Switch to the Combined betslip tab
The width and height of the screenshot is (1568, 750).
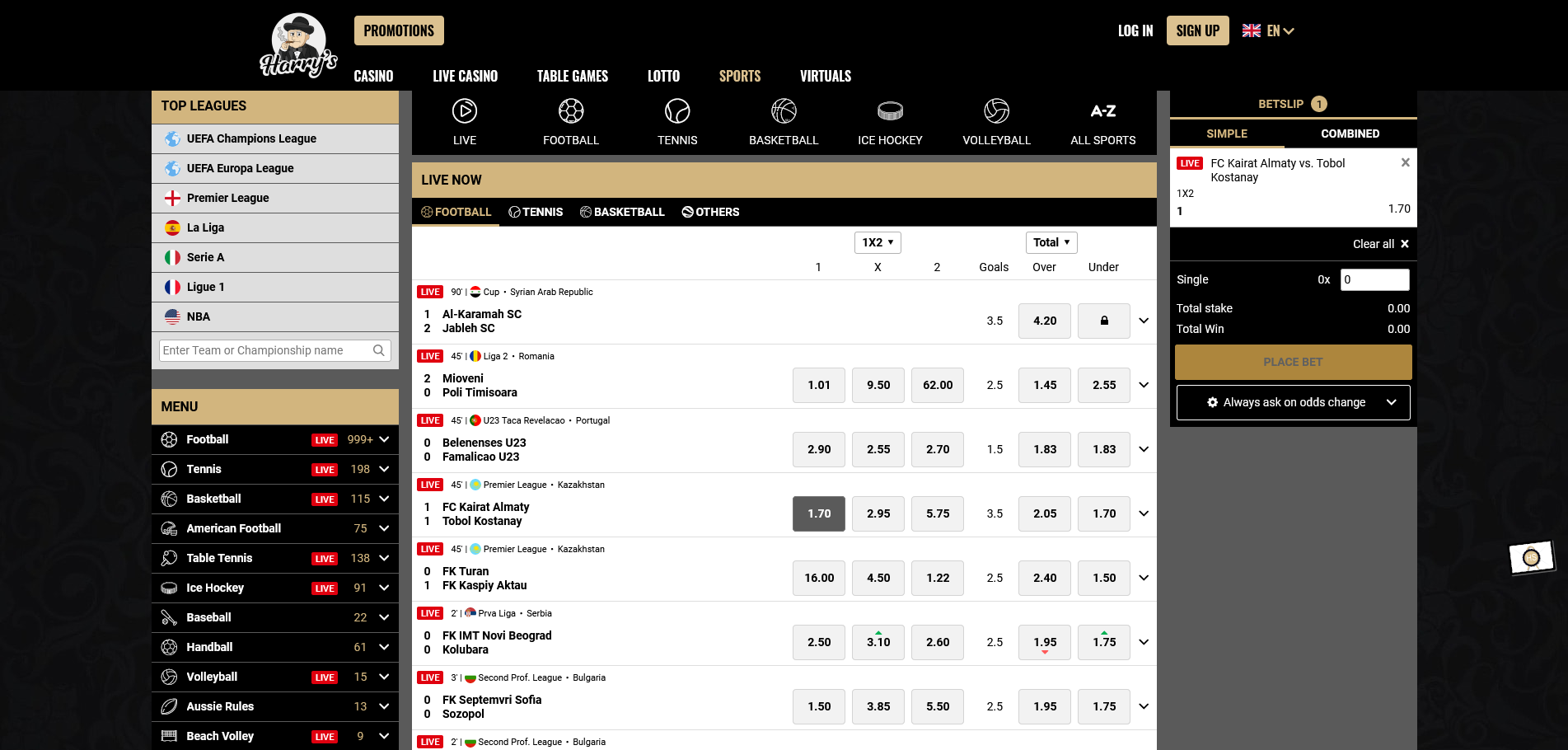[1350, 134]
